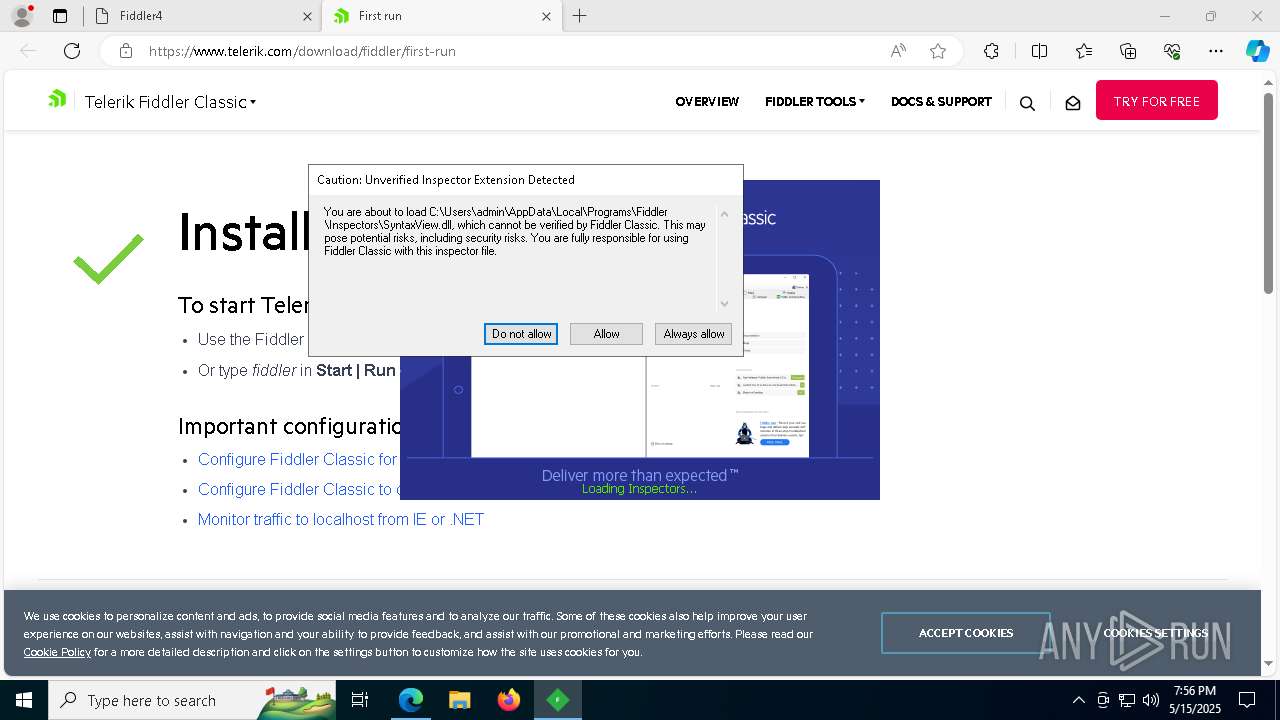This screenshot has height=720, width=1280.
Task: Open DOCS & SUPPORT menu item
Action: point(941,101)
